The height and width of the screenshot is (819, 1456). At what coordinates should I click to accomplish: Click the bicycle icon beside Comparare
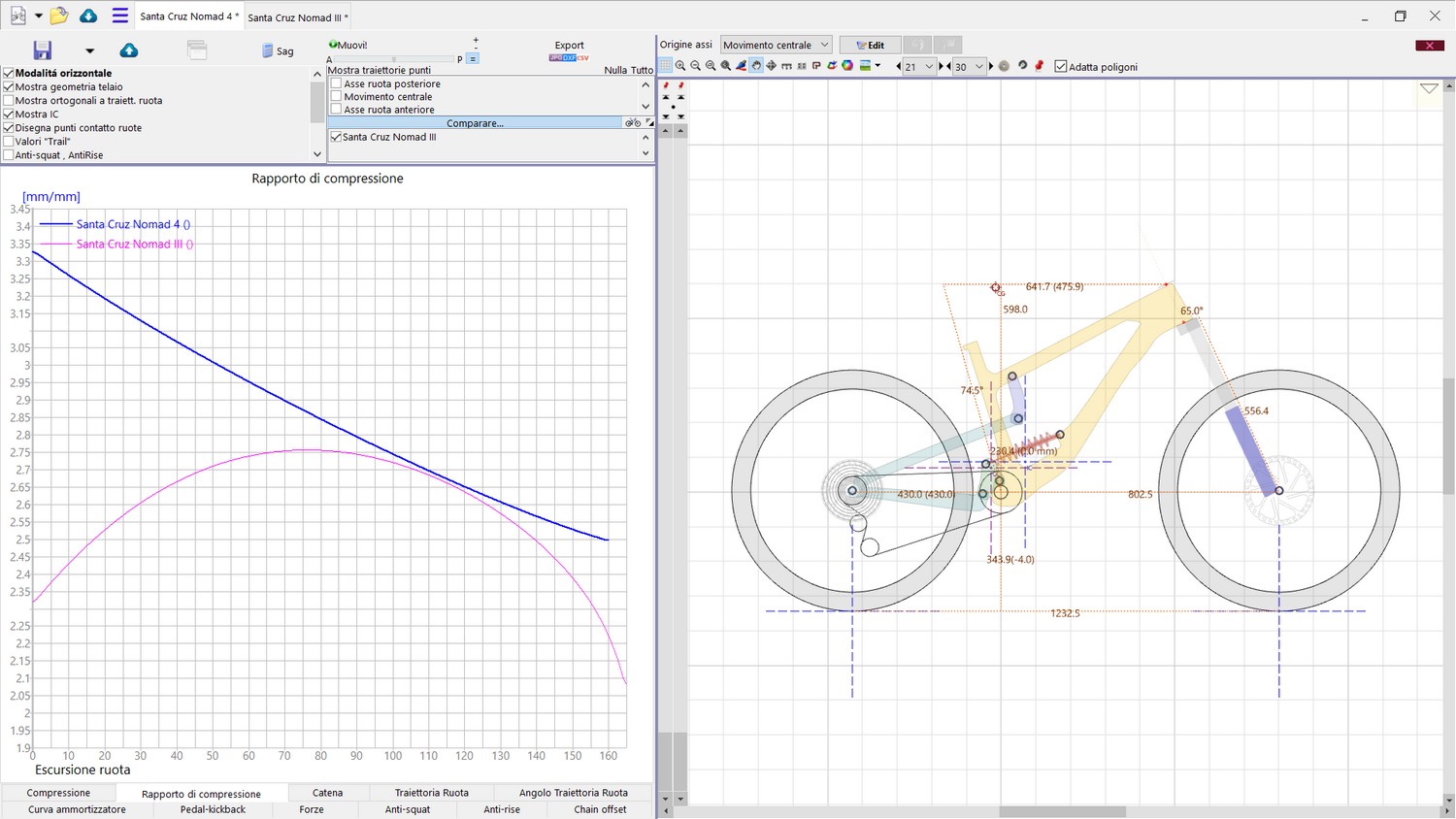pos(632,123)
